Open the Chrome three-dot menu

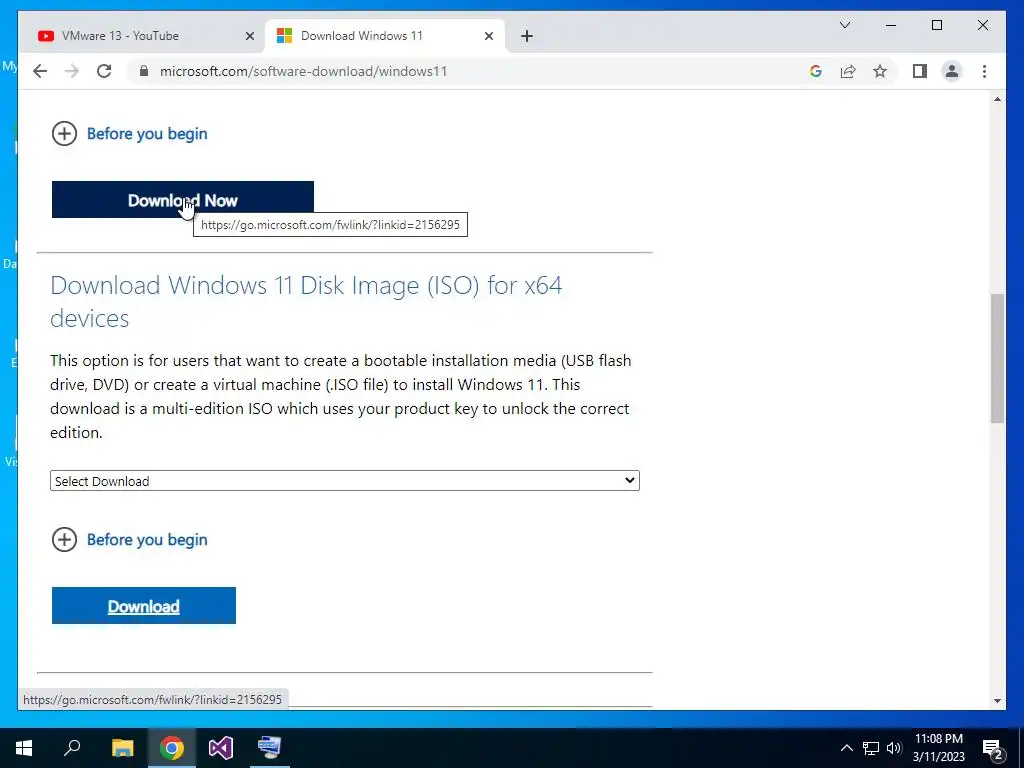click(984, 71)
